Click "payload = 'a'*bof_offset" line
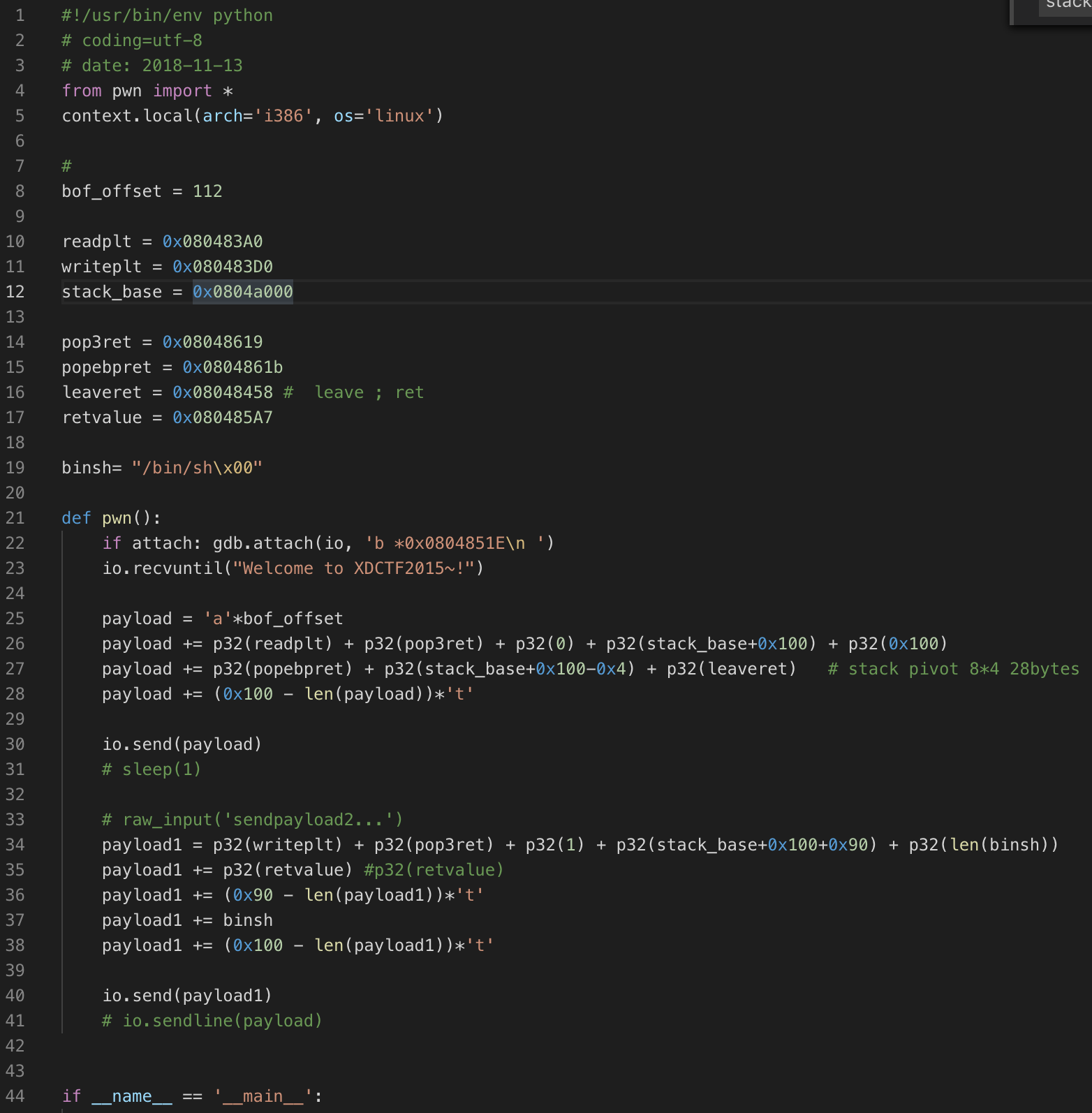1092x1113 pixels. [x=223, y=619]
